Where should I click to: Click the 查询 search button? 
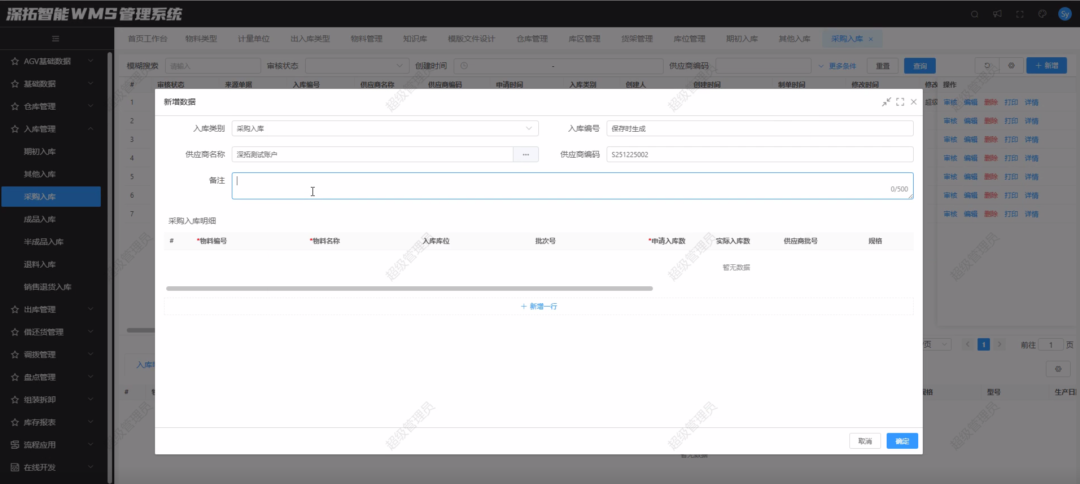click(x=920, y=66)
